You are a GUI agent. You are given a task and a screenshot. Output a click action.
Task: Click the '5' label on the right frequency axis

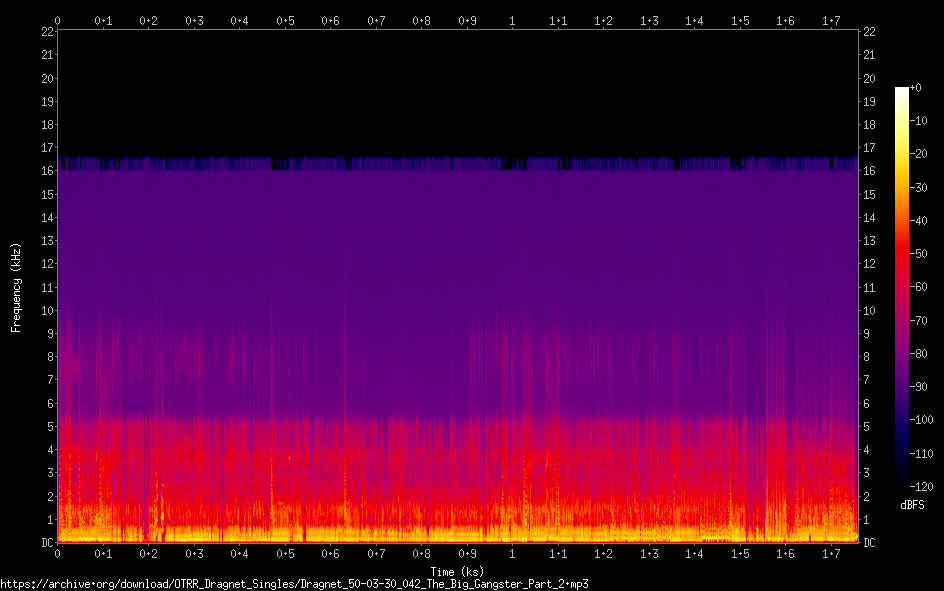(x=867, y=427)
